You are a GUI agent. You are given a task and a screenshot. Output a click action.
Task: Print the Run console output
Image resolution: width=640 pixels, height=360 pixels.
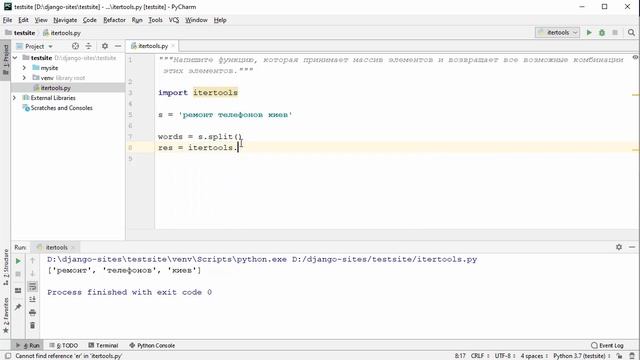click(33, 312)
